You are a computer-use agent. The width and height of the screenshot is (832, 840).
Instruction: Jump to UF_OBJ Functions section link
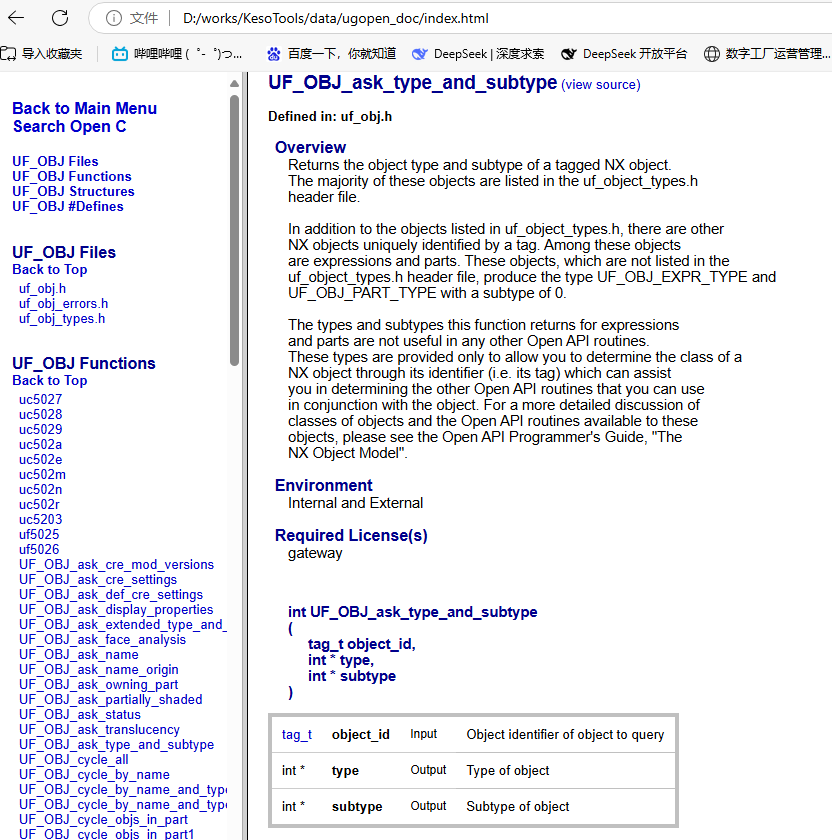coord(72,176)
